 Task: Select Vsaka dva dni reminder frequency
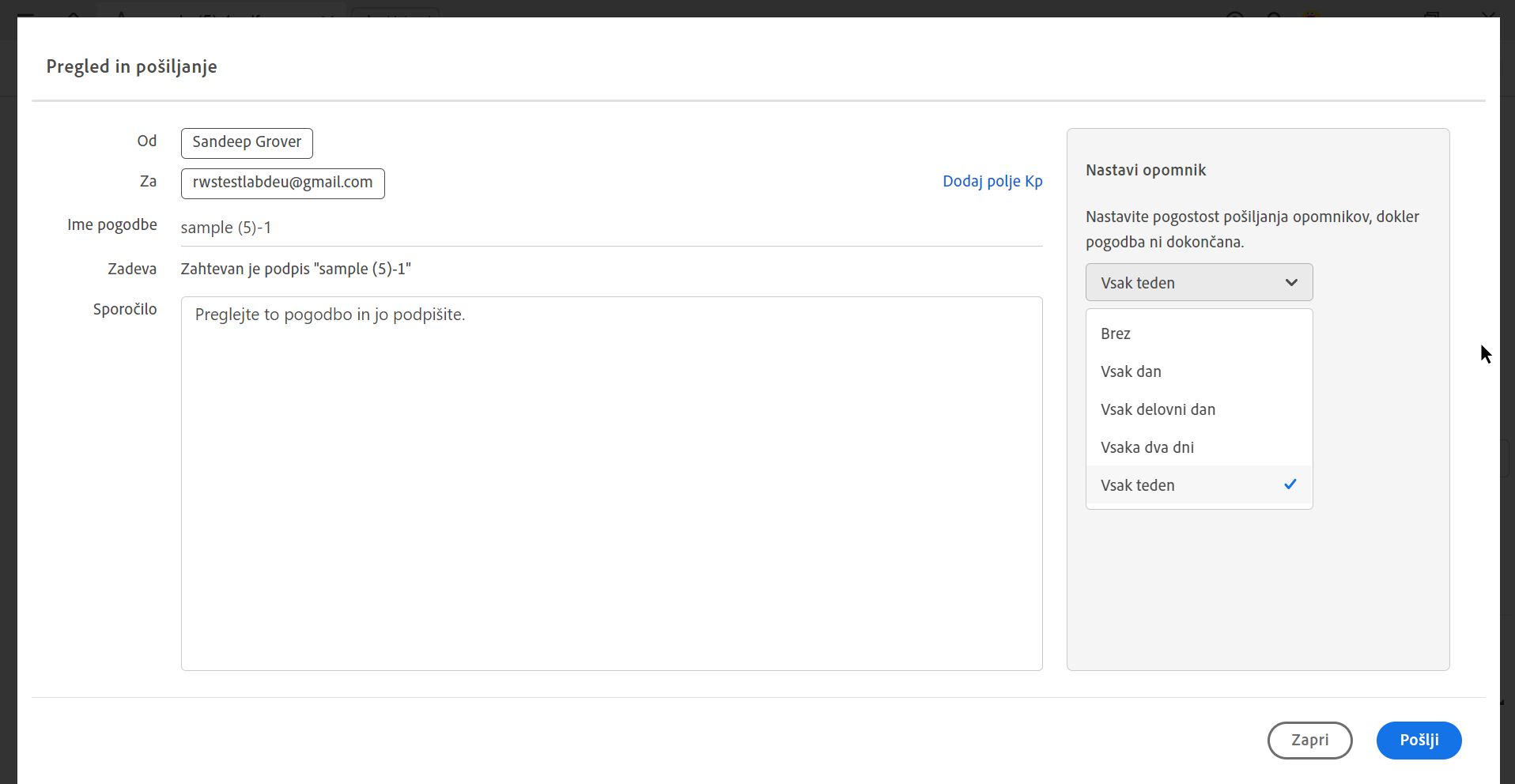tap(1147, 447)
